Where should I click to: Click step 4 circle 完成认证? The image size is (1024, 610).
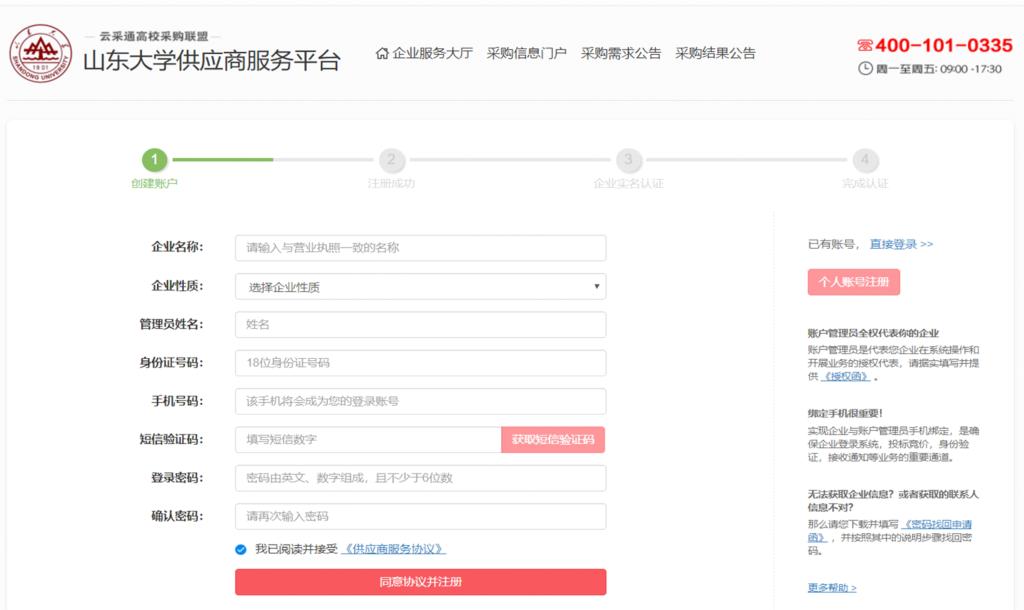point(865,159)
